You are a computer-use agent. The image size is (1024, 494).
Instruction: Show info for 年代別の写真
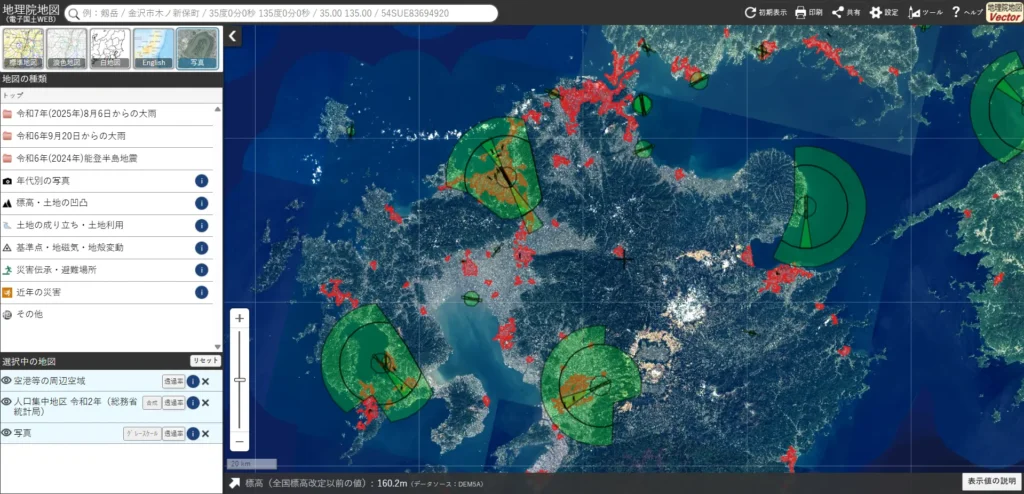(x=201, y=181)
